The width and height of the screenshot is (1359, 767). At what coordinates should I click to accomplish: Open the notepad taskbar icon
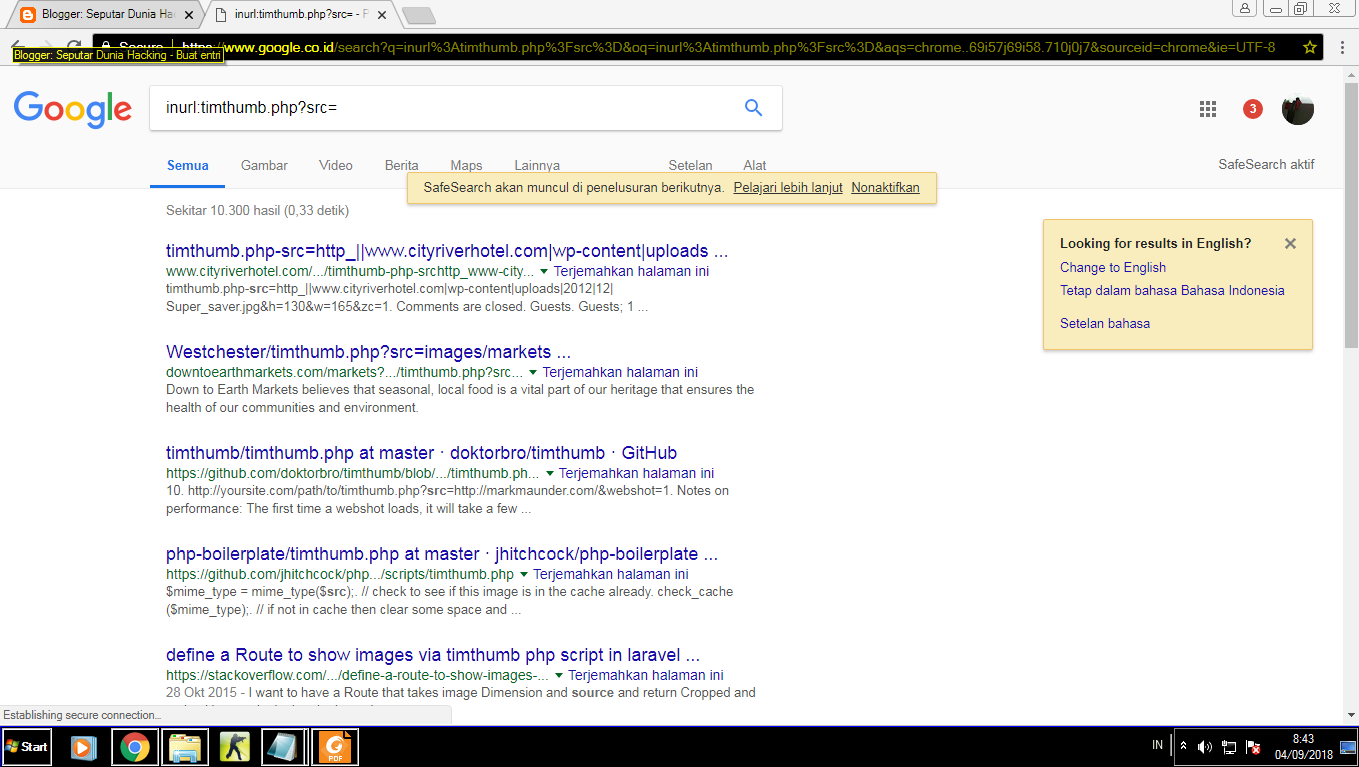point(284,747)
